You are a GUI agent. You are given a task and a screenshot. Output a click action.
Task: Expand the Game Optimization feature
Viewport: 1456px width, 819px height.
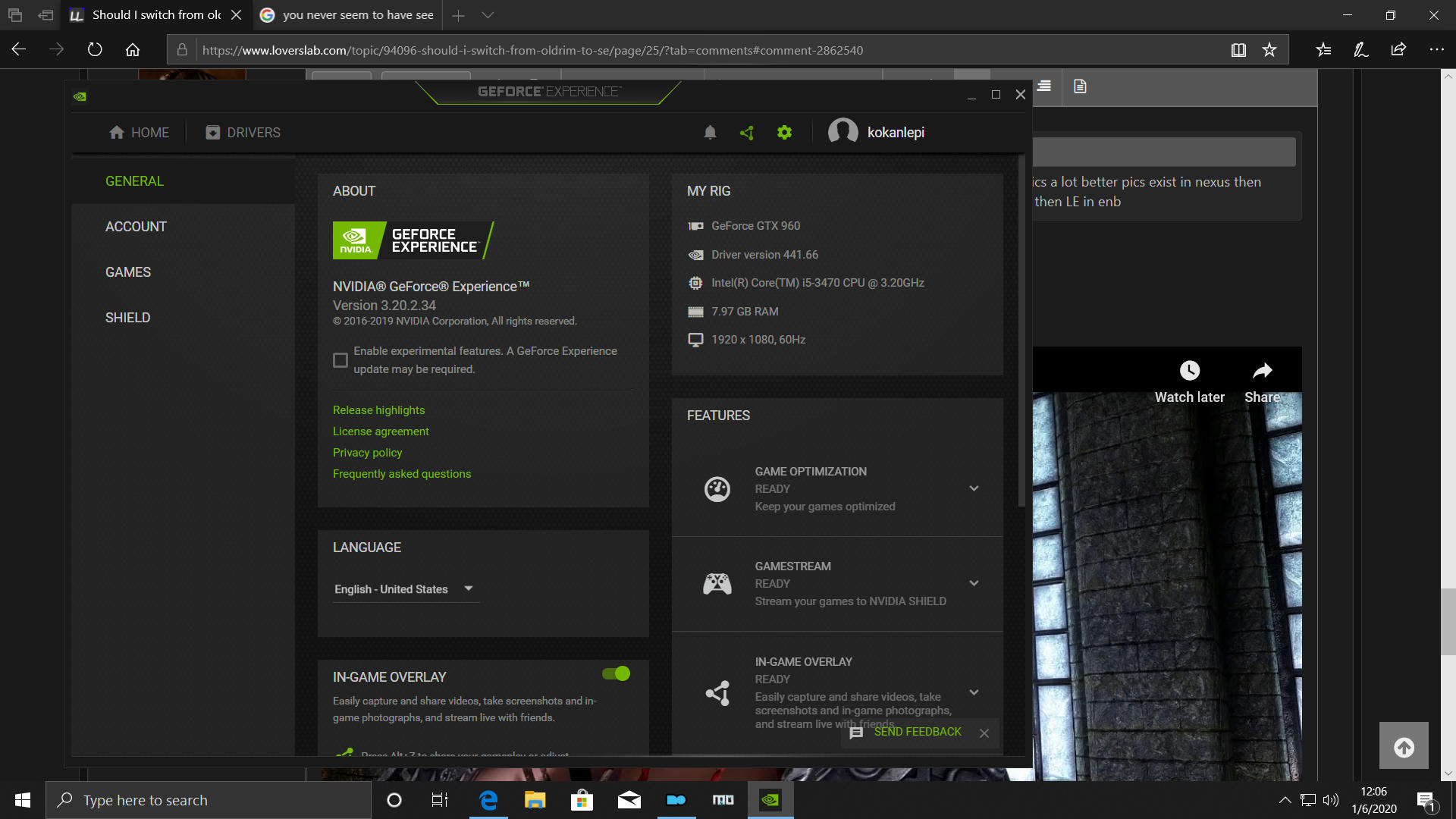[974, 488]
